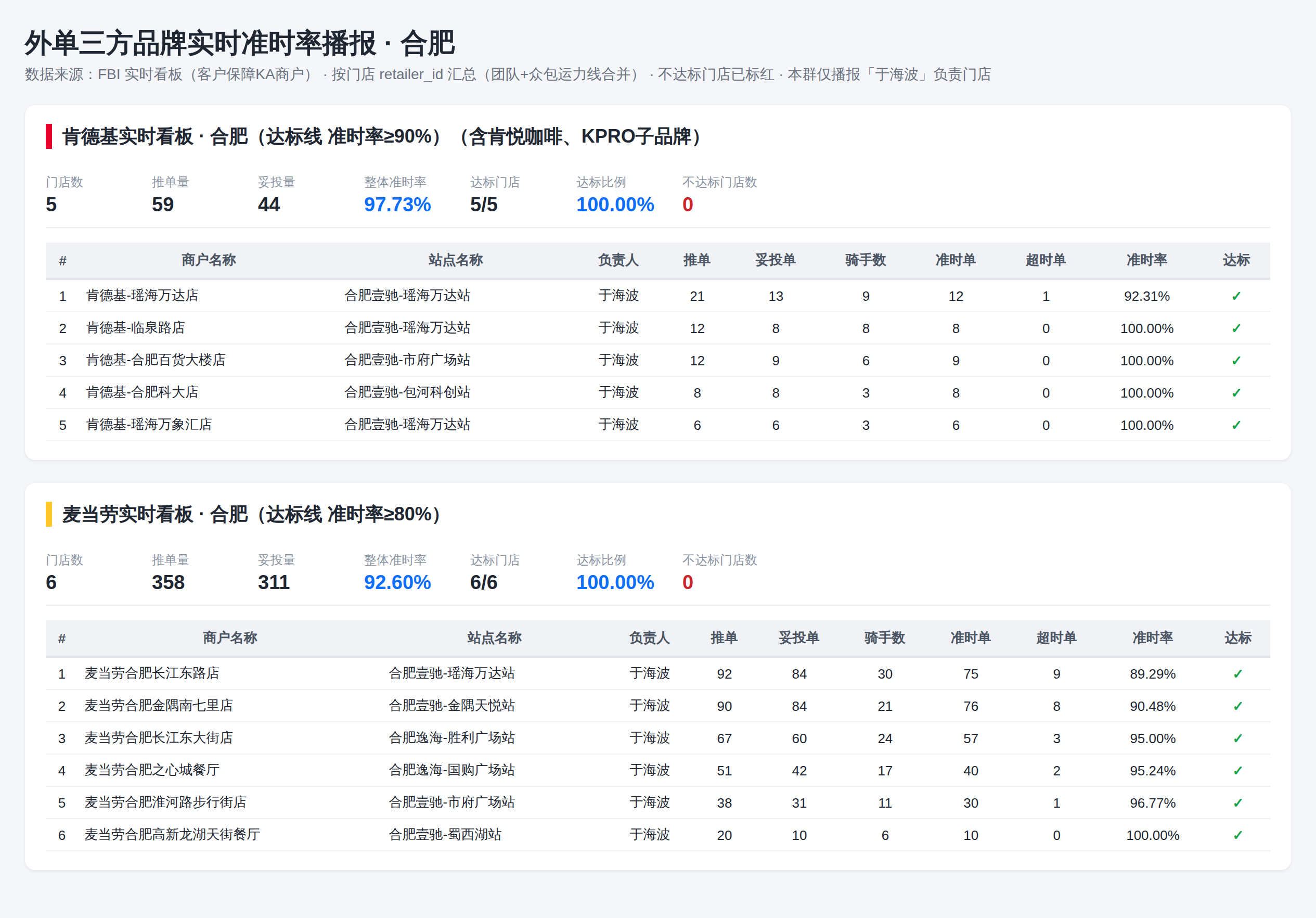This screenshot has width=1316, height=918.
Task: Click the KFC 推单量 value 59
Action: (x=163, y=205)
